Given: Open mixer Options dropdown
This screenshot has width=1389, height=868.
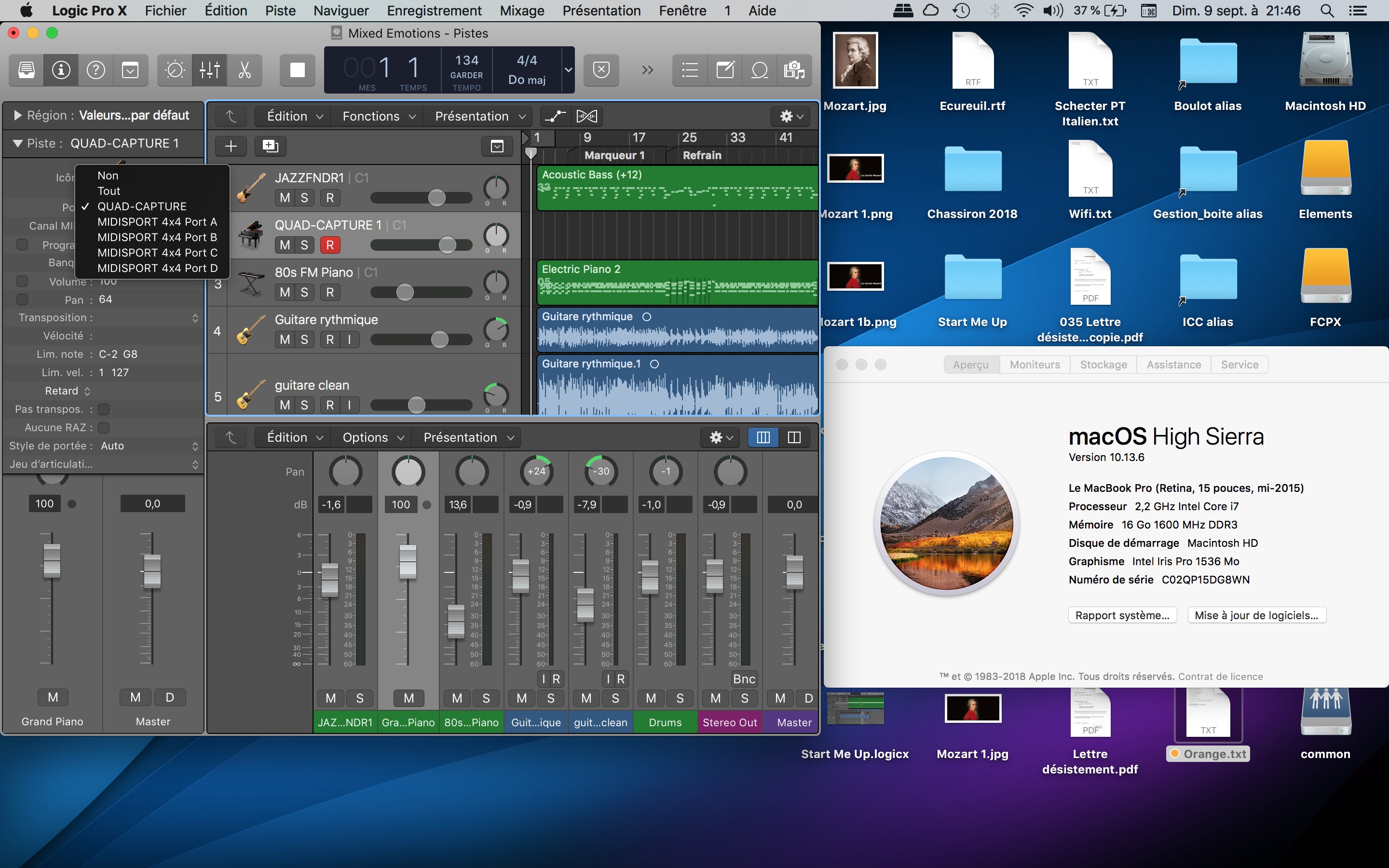Looking at the screenshot, I should 372,437.
